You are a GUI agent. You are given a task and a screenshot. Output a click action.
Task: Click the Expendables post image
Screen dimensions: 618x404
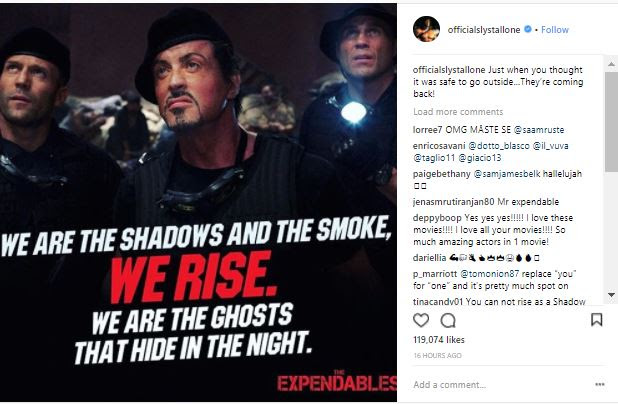[198, 203]
